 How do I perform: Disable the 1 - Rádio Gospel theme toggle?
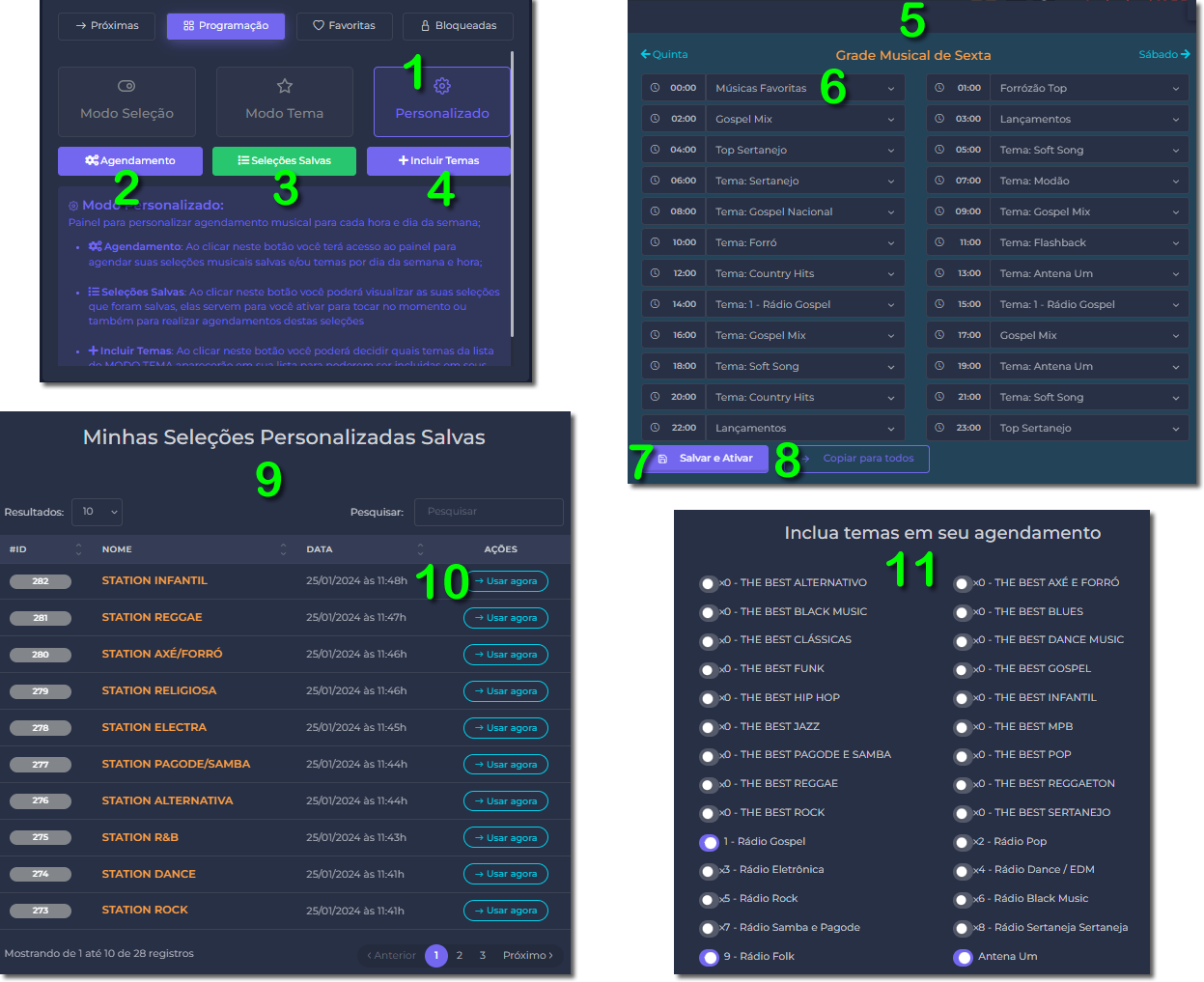pos(709,842)
